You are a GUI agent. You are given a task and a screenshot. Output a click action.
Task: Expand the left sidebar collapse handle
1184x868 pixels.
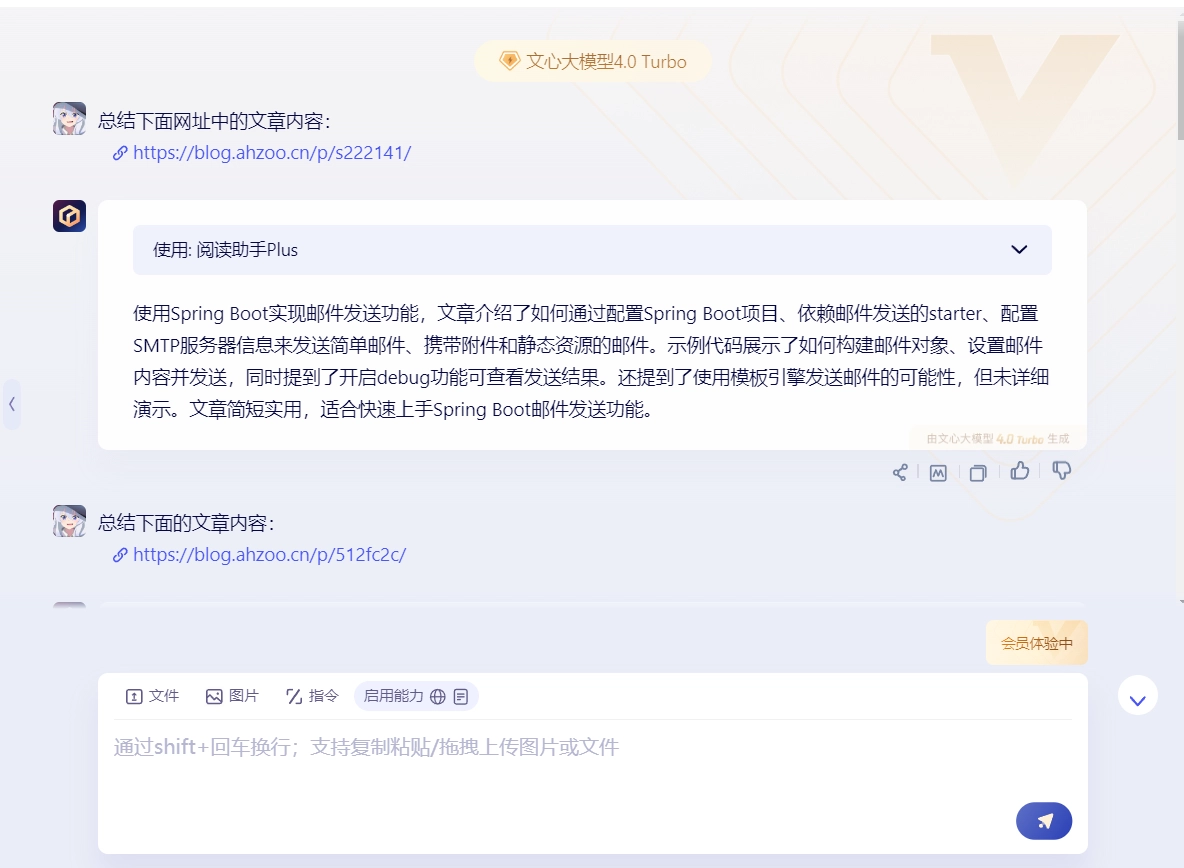(x=11, y=404)
